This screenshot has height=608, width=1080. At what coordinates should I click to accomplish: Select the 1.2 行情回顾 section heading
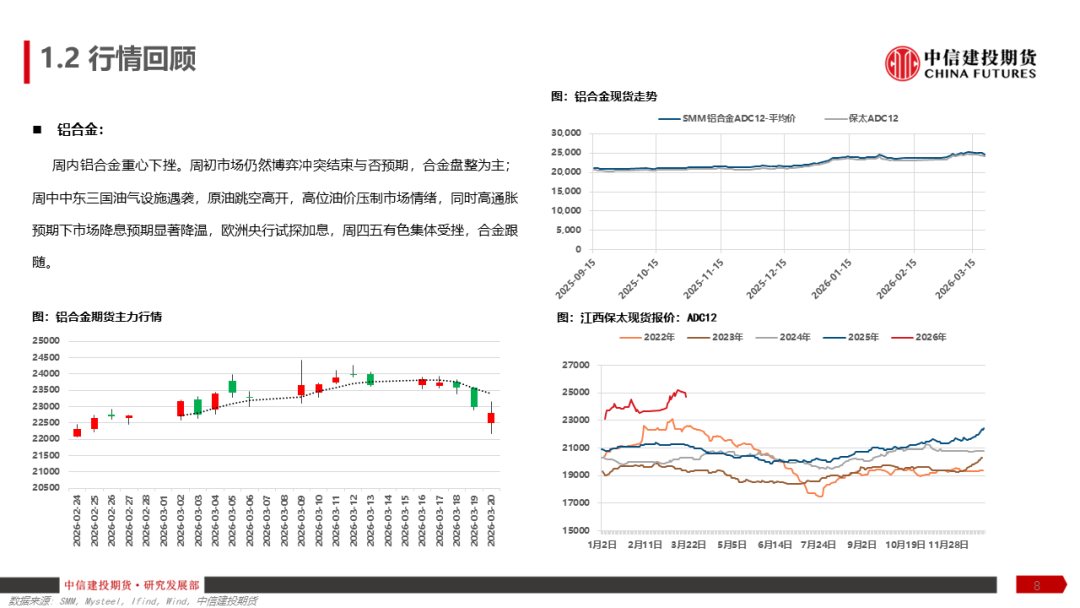[116, 57]
